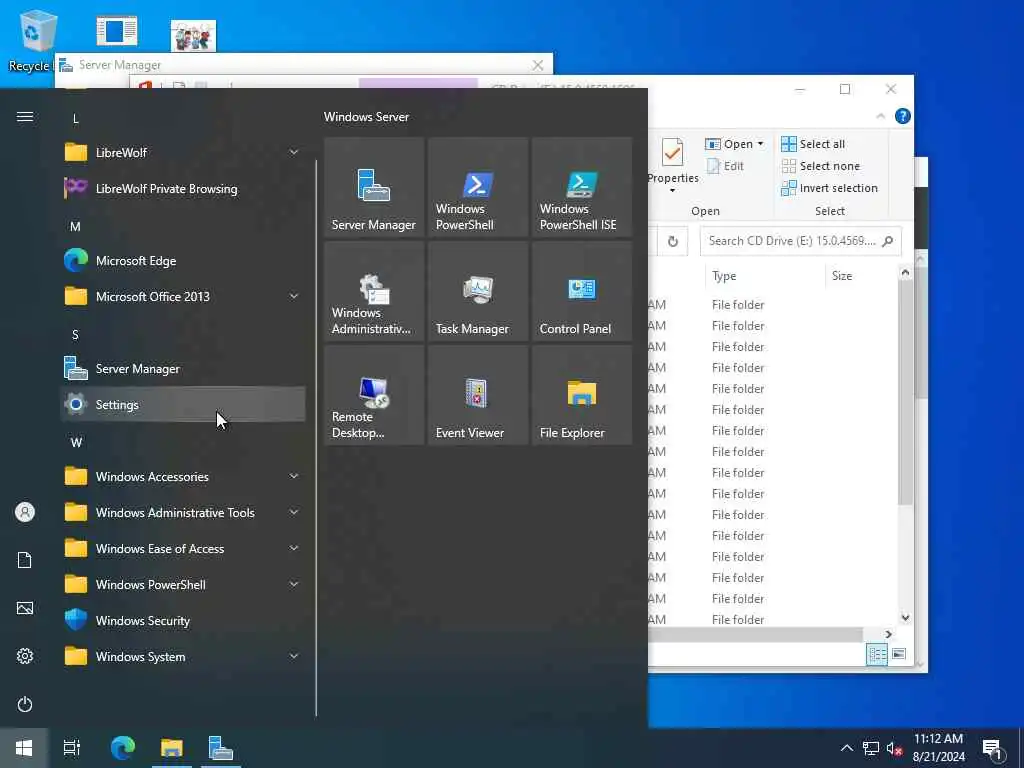
Task: Launch the Windows PowerShell tile
Action: coord(477,187)
